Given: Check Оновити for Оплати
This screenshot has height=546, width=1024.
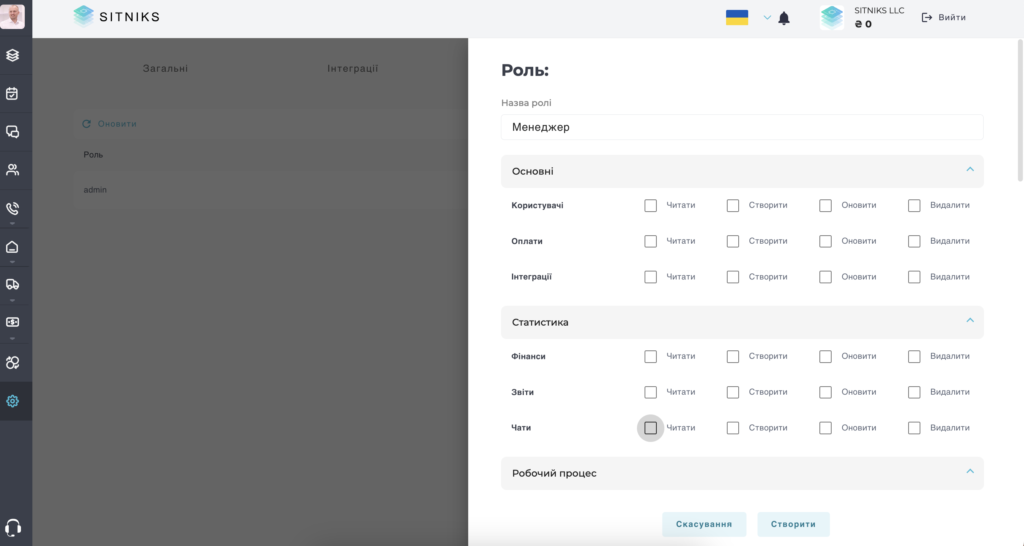Looking at the screenshot, I should [x=825, y=241].
